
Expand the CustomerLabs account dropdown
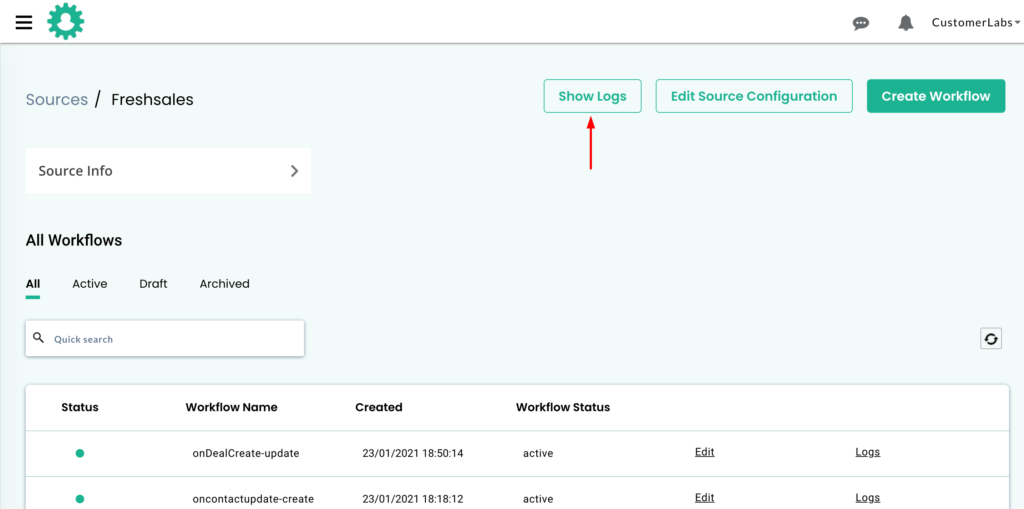pyautogui.click(x=976, y=23)
